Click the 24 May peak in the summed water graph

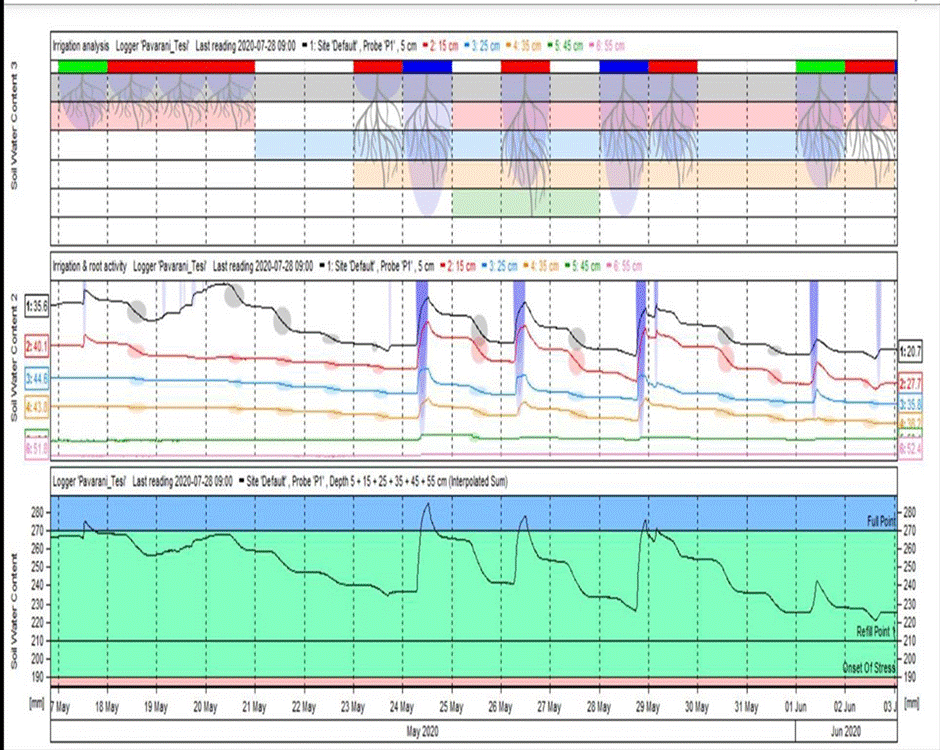coord(427,505)
